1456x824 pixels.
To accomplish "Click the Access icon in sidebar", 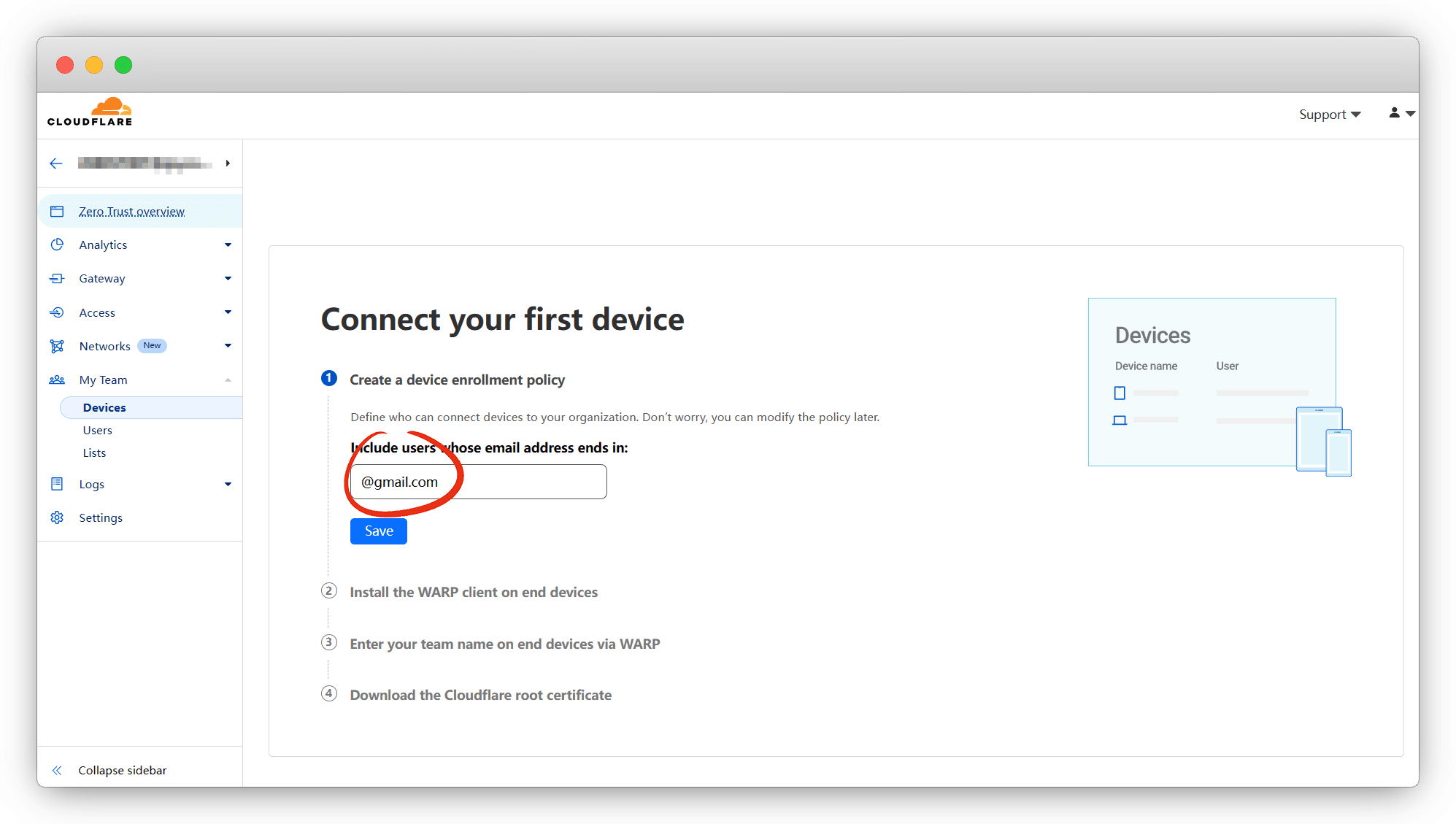I will (57, 312).
